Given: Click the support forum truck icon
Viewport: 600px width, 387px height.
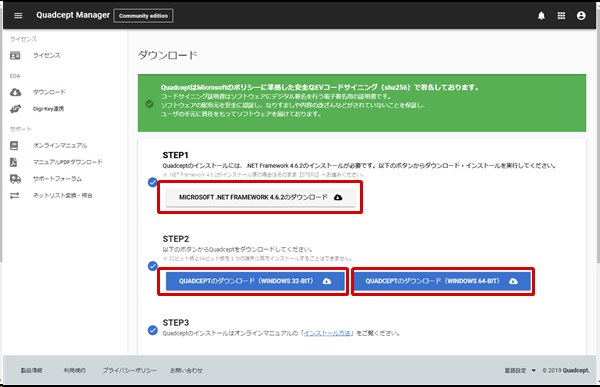Looking at the screenshot, I should point(15,179).
